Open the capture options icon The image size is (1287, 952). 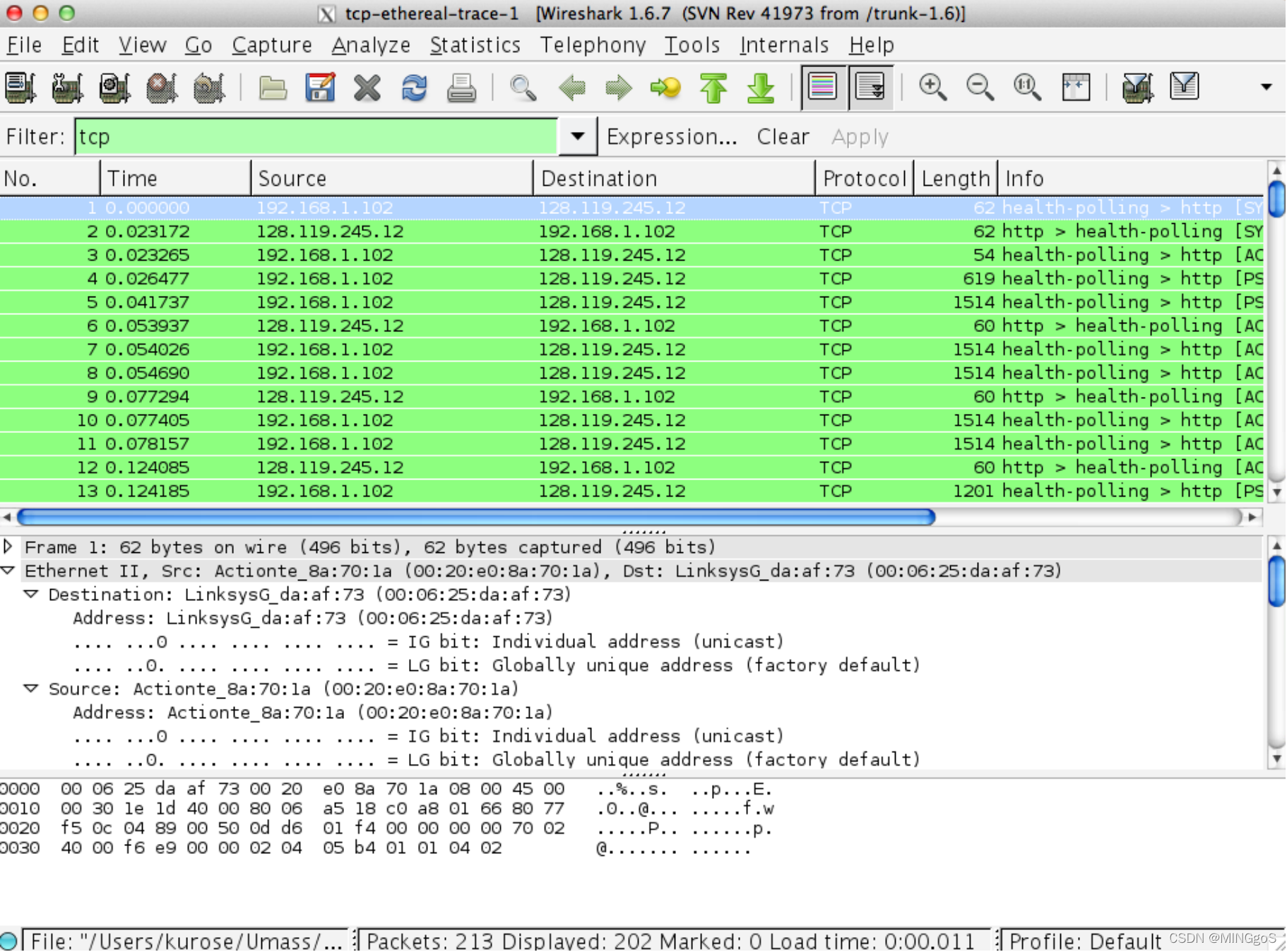pyautogui.click(x=67, y=88)
